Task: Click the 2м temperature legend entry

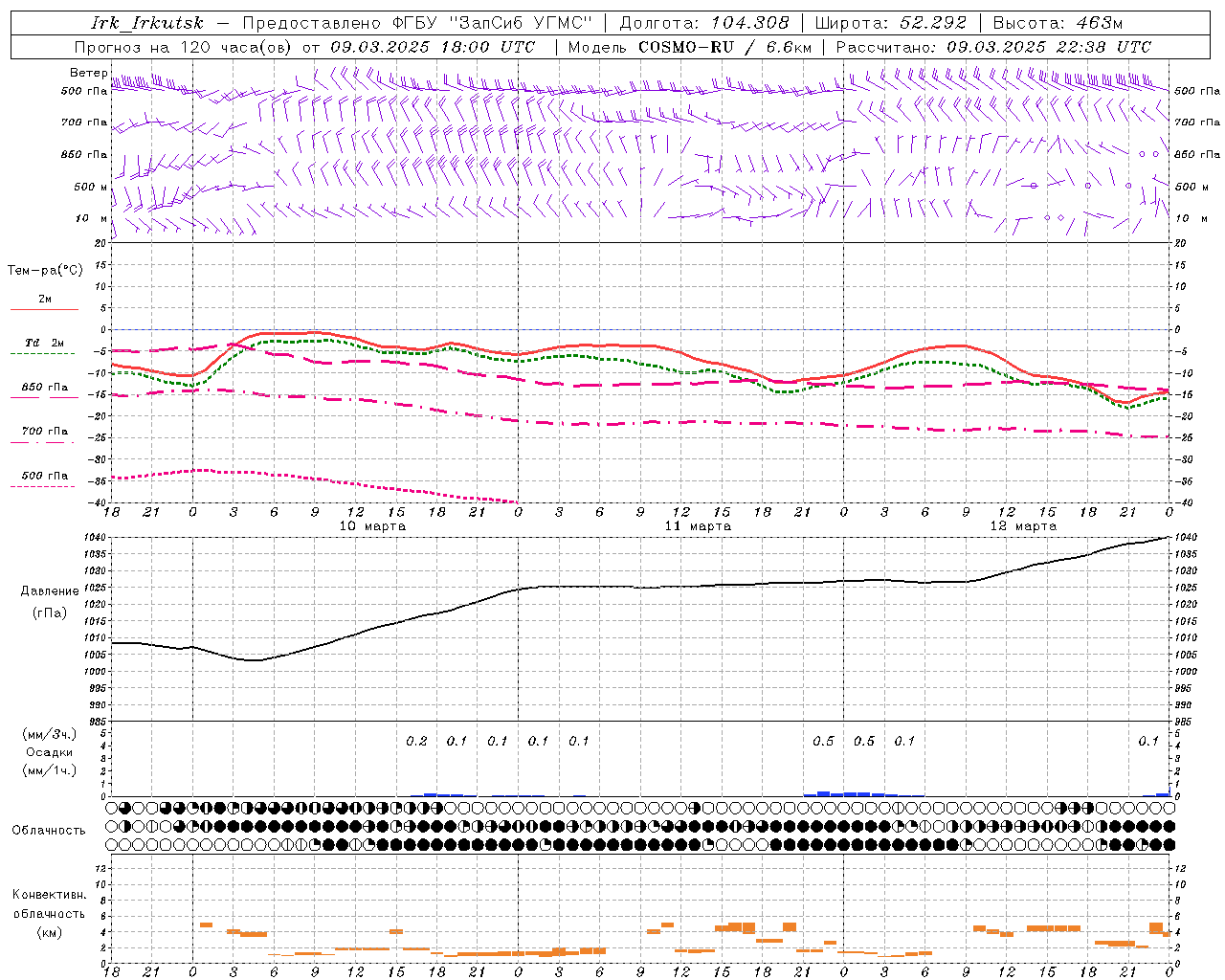Action: pos(45,300)
